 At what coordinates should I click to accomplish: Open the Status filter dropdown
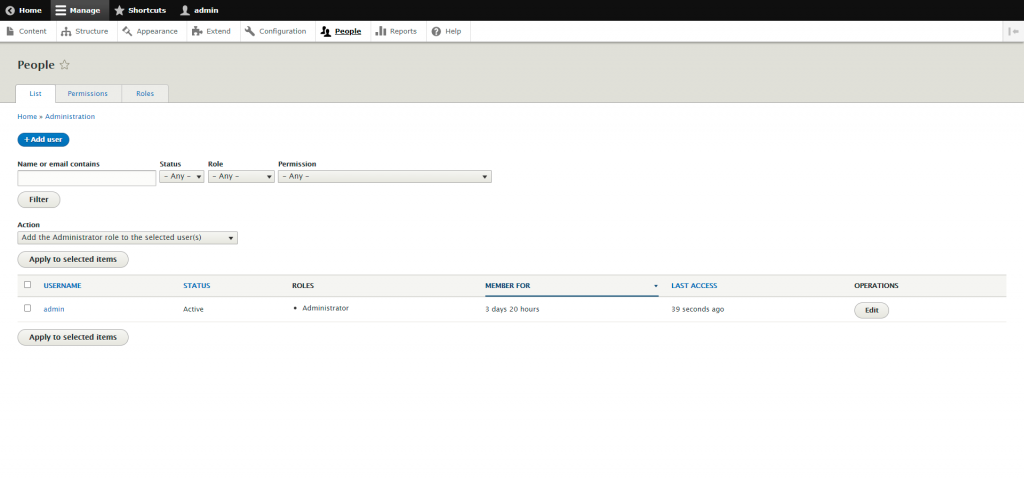(181, 177)
